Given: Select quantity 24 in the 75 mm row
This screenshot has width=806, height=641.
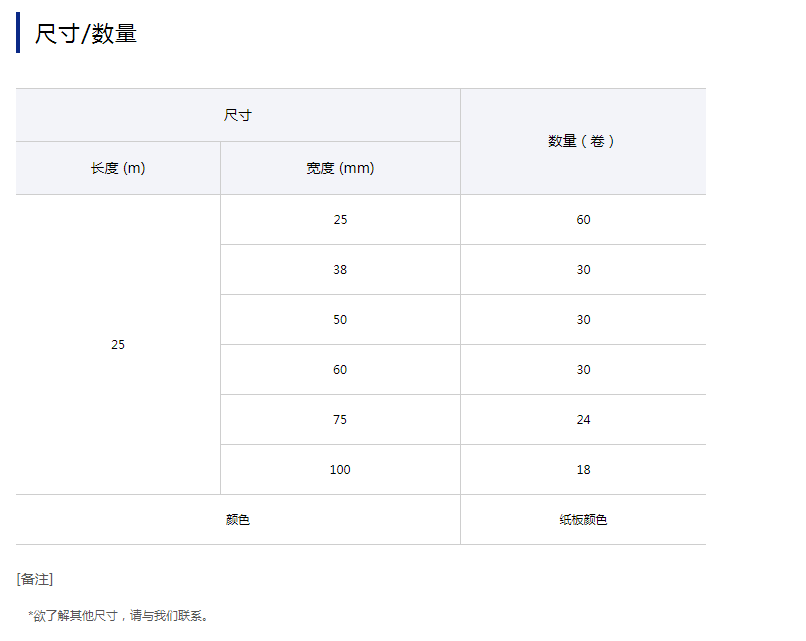Looking at the screenshot, I should pyautogui.click(x=583, y=419).
